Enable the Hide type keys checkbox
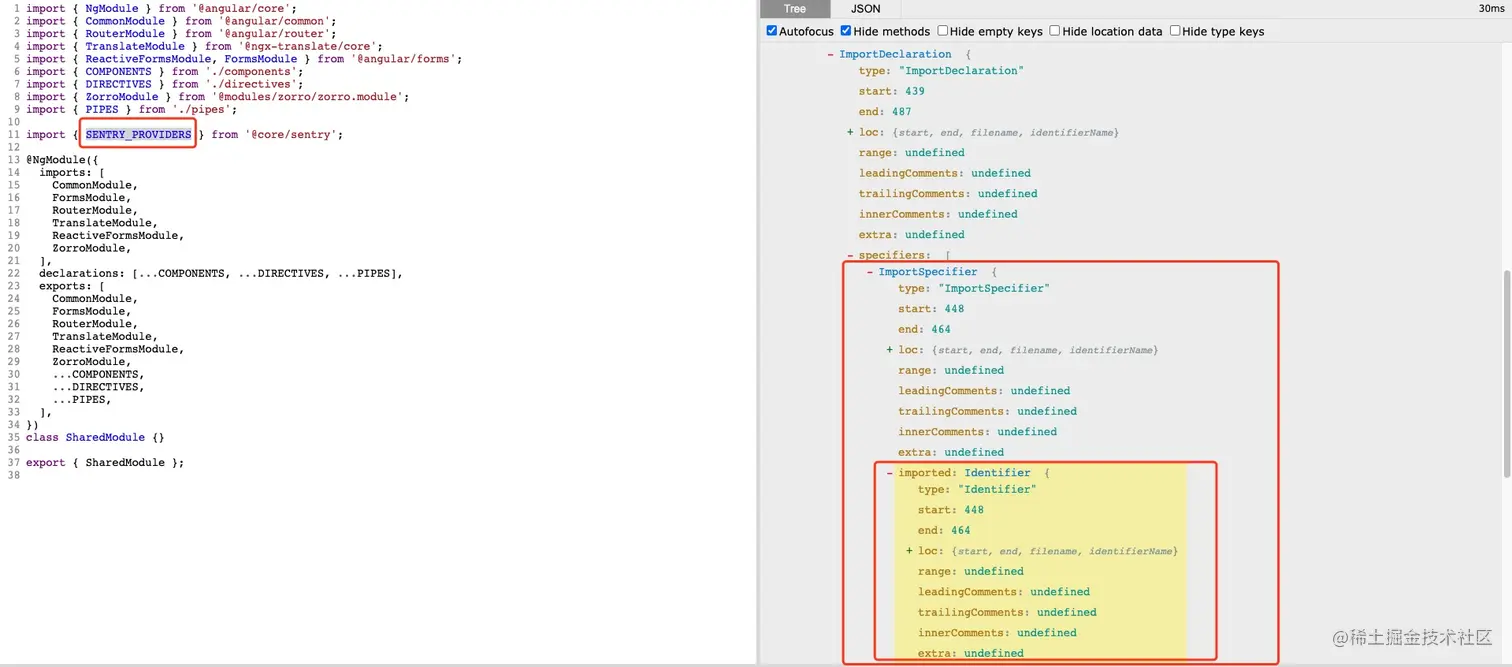This screenshot has height=667, width=1512. point(1174,31)
